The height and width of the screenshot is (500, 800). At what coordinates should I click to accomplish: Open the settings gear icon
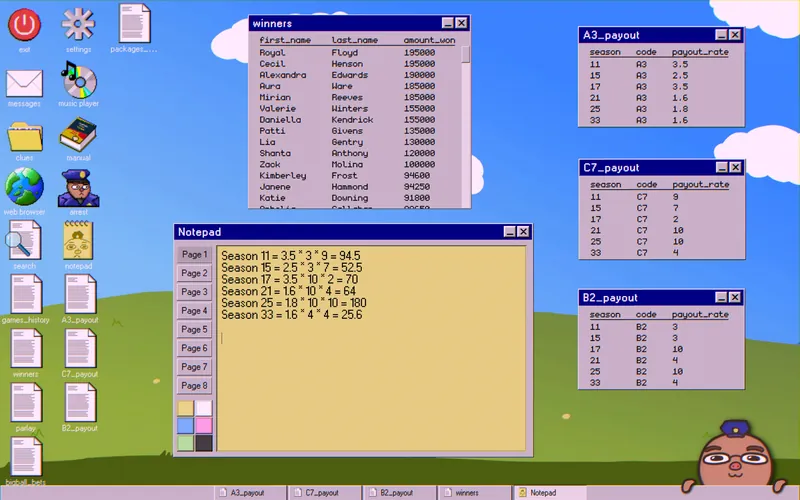[78, 24]
